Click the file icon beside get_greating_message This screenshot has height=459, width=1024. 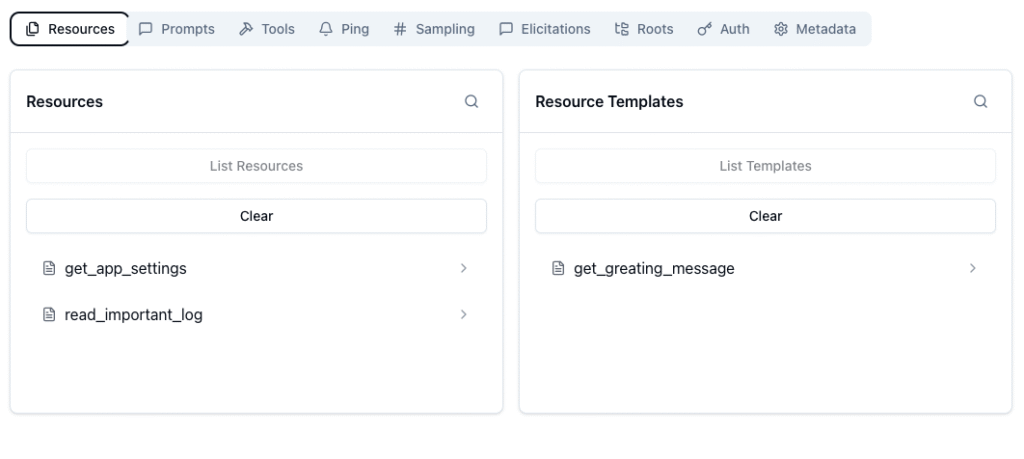coord(558,269)
